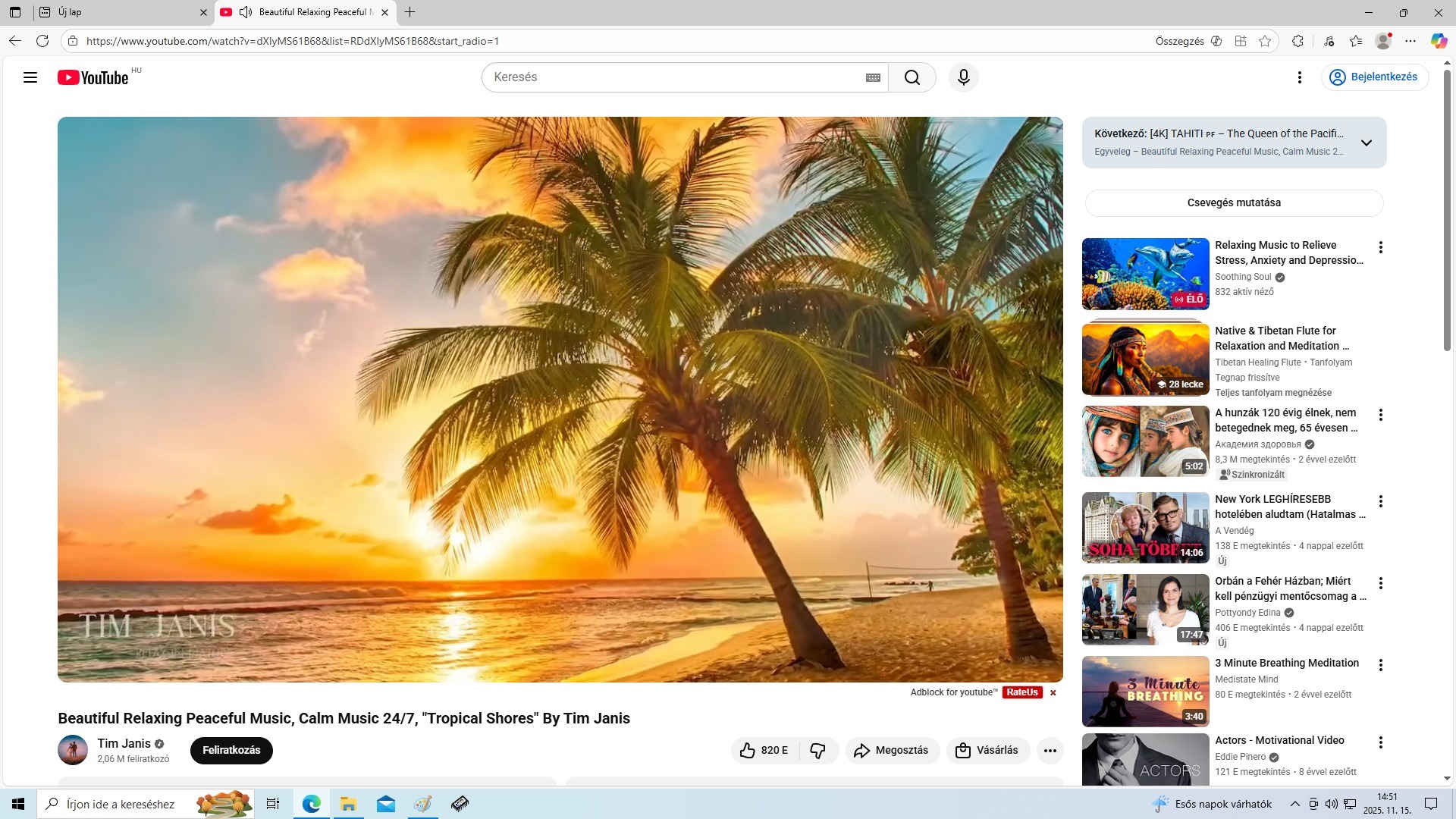1456x819 pixels.
Task: Click the thumbs-down dislike icon
Action: tap(817, 751)
